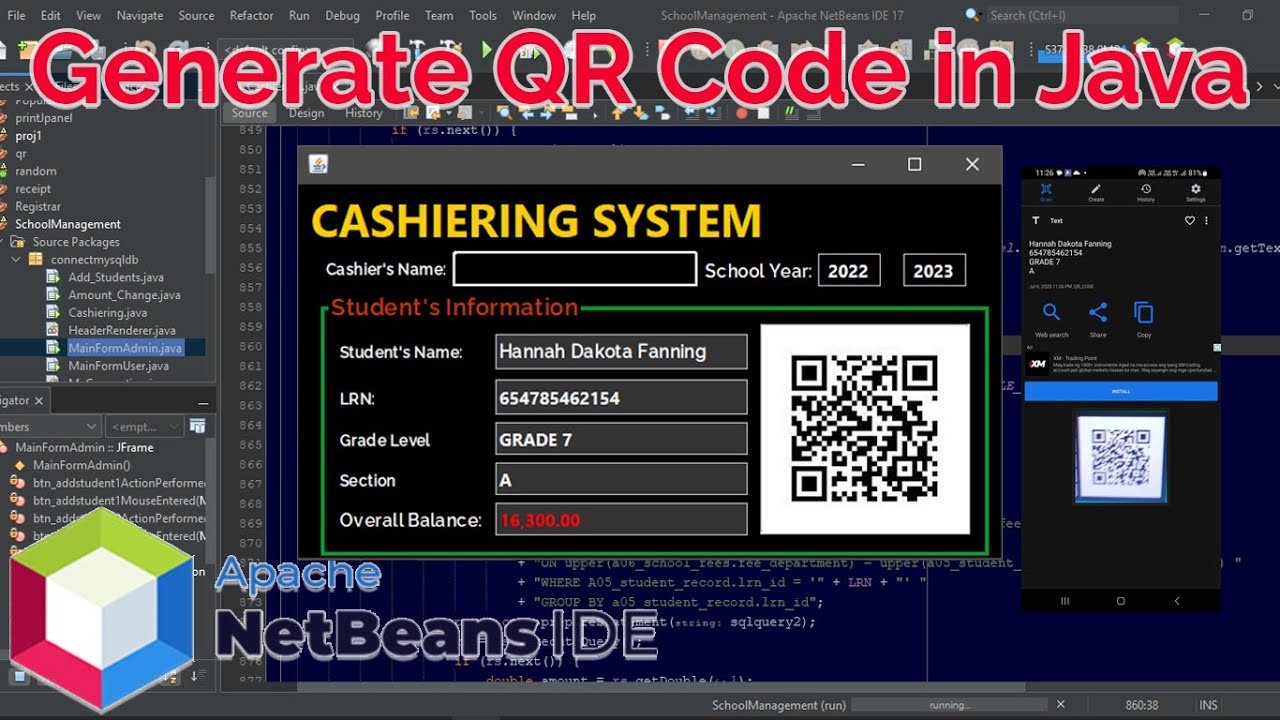
Task: Click the Overall Balance 16,300.00 field
Action: 621,520
